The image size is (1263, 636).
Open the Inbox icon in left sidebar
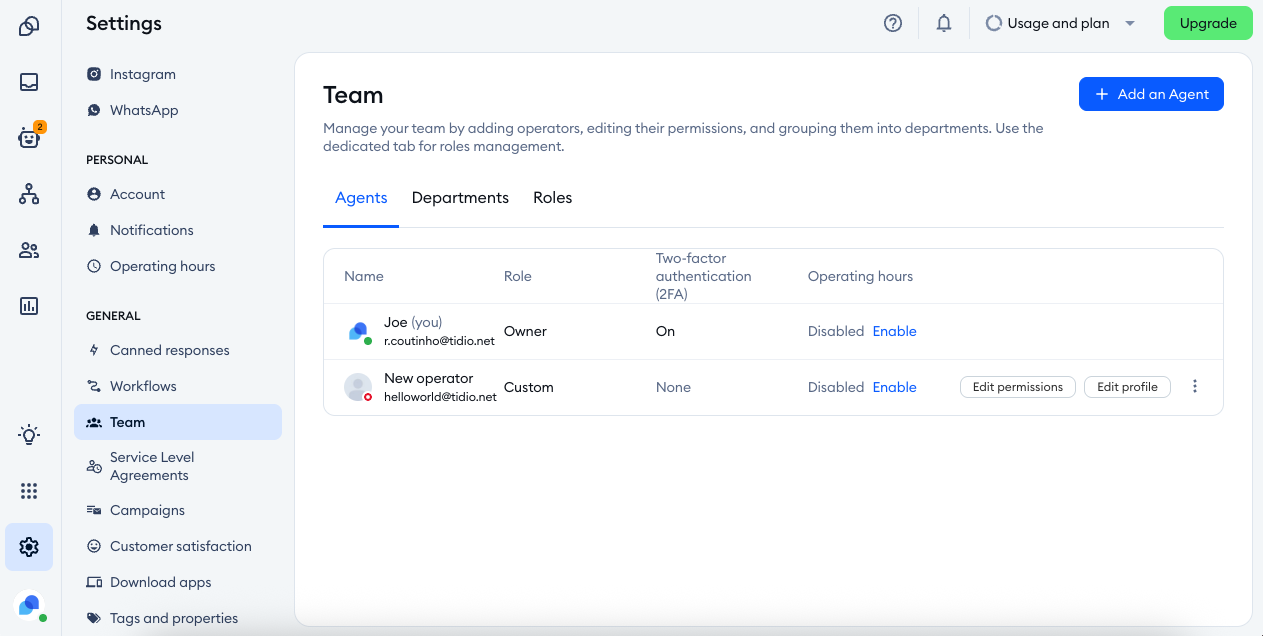29,82
